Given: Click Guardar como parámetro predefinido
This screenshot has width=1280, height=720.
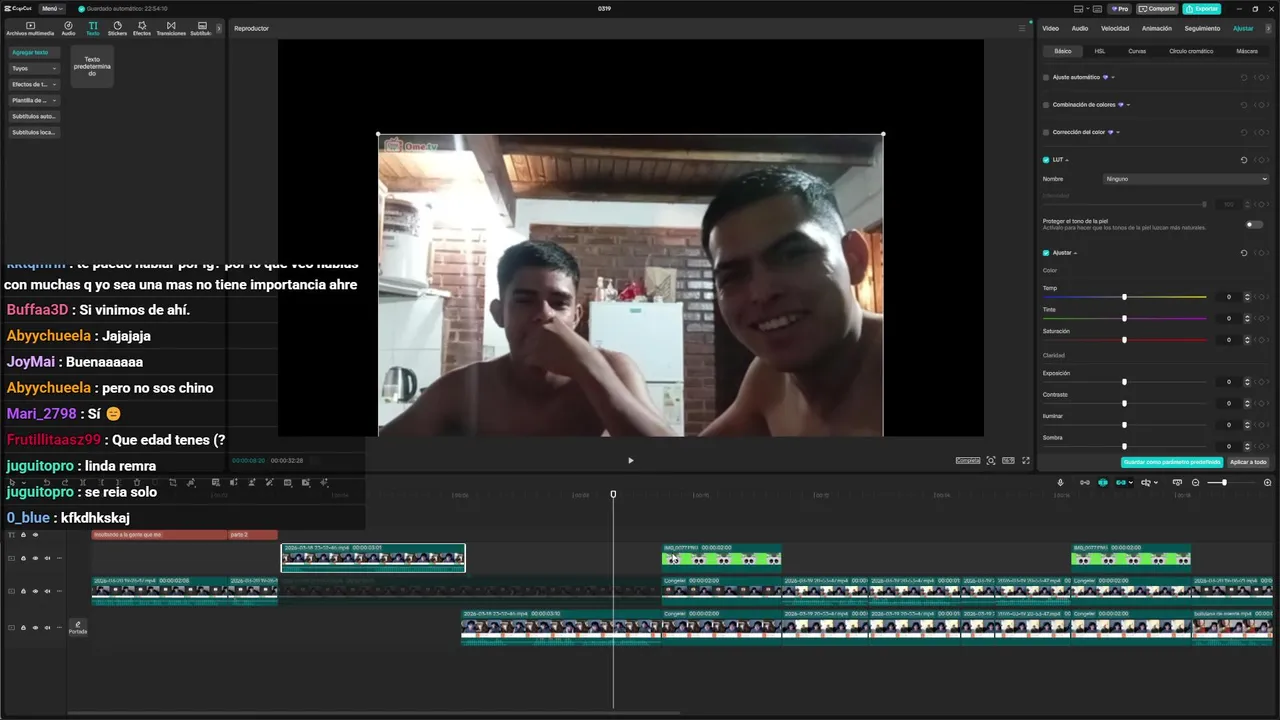Looking at the screenshot, I should coord(1172,462).
